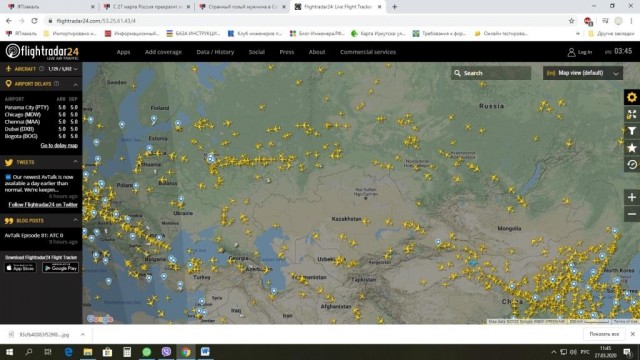Open Windows Start menu
Screen dimensions: 640x360
click(x=9, y=352)
